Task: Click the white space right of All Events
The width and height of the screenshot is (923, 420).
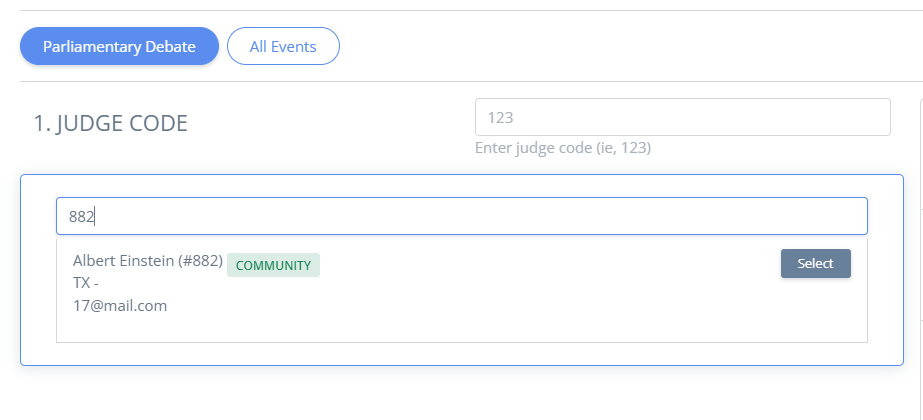Action: (x=630, y=46)
